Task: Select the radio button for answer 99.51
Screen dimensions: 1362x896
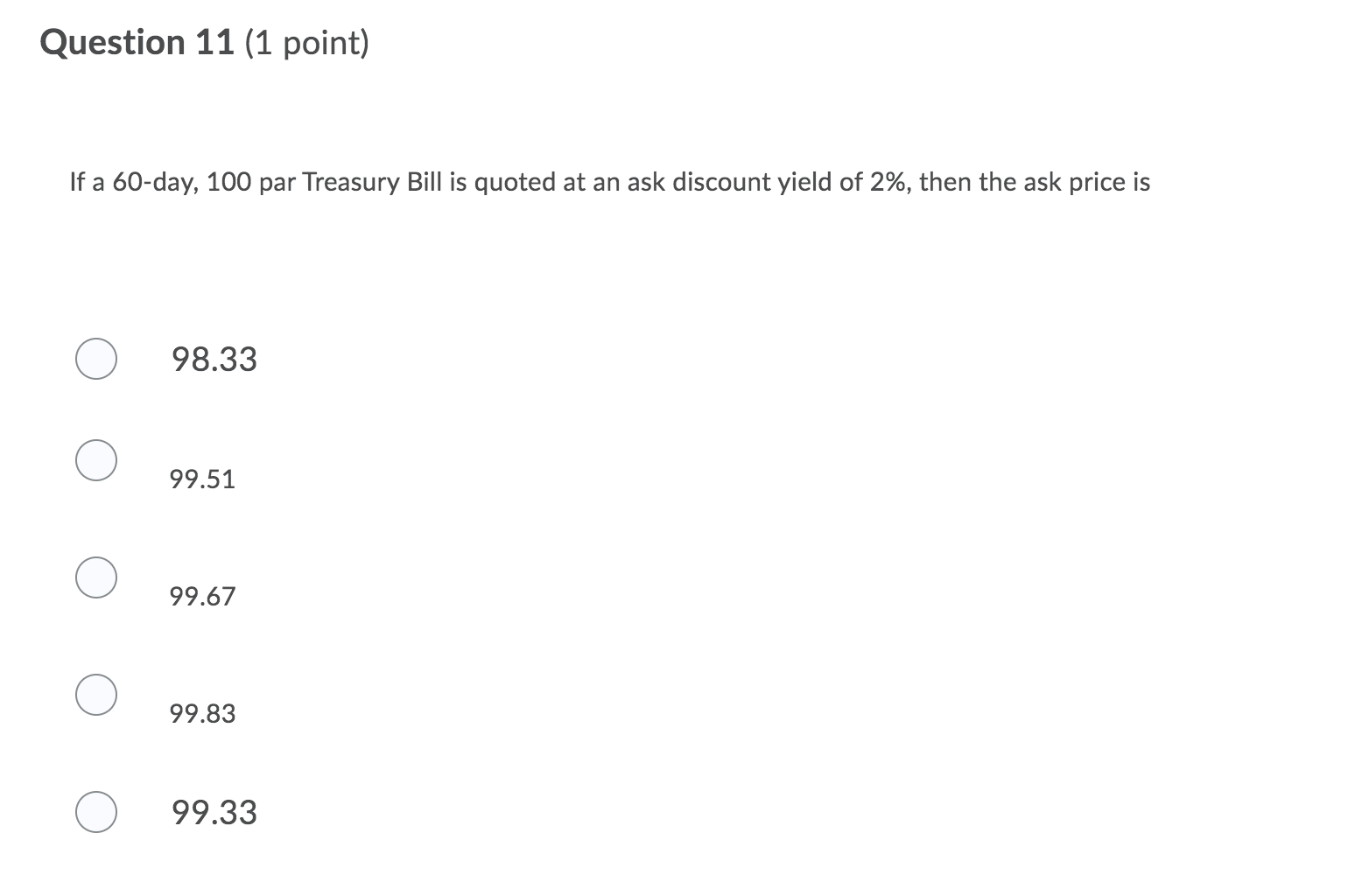Action: (95, 458)
